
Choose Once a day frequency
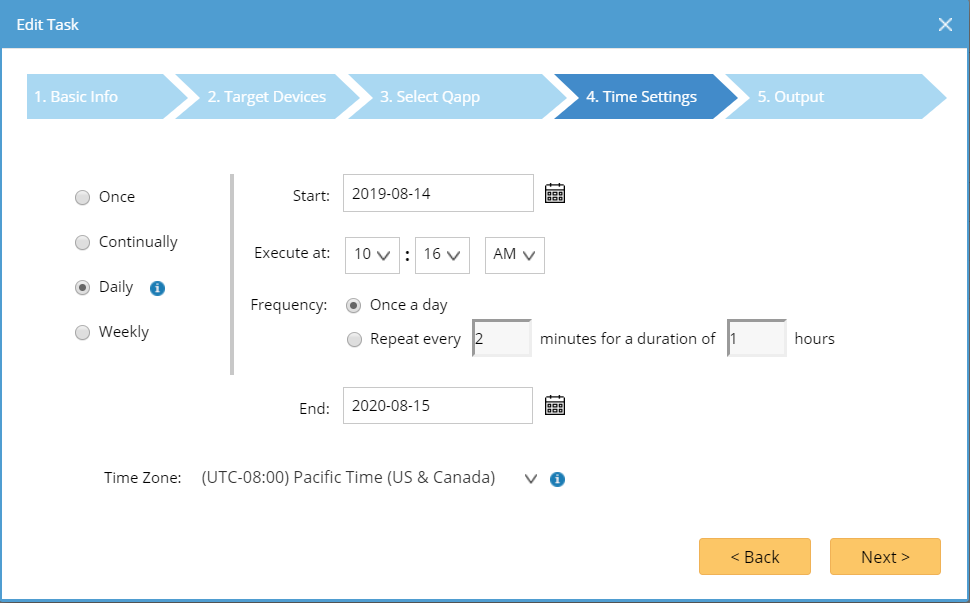354,305
